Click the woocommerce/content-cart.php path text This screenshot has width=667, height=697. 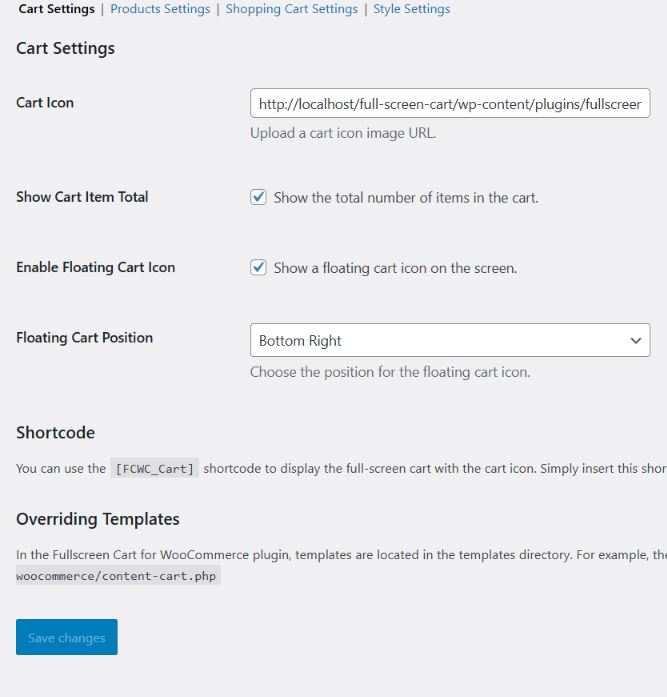click(118, 576)
